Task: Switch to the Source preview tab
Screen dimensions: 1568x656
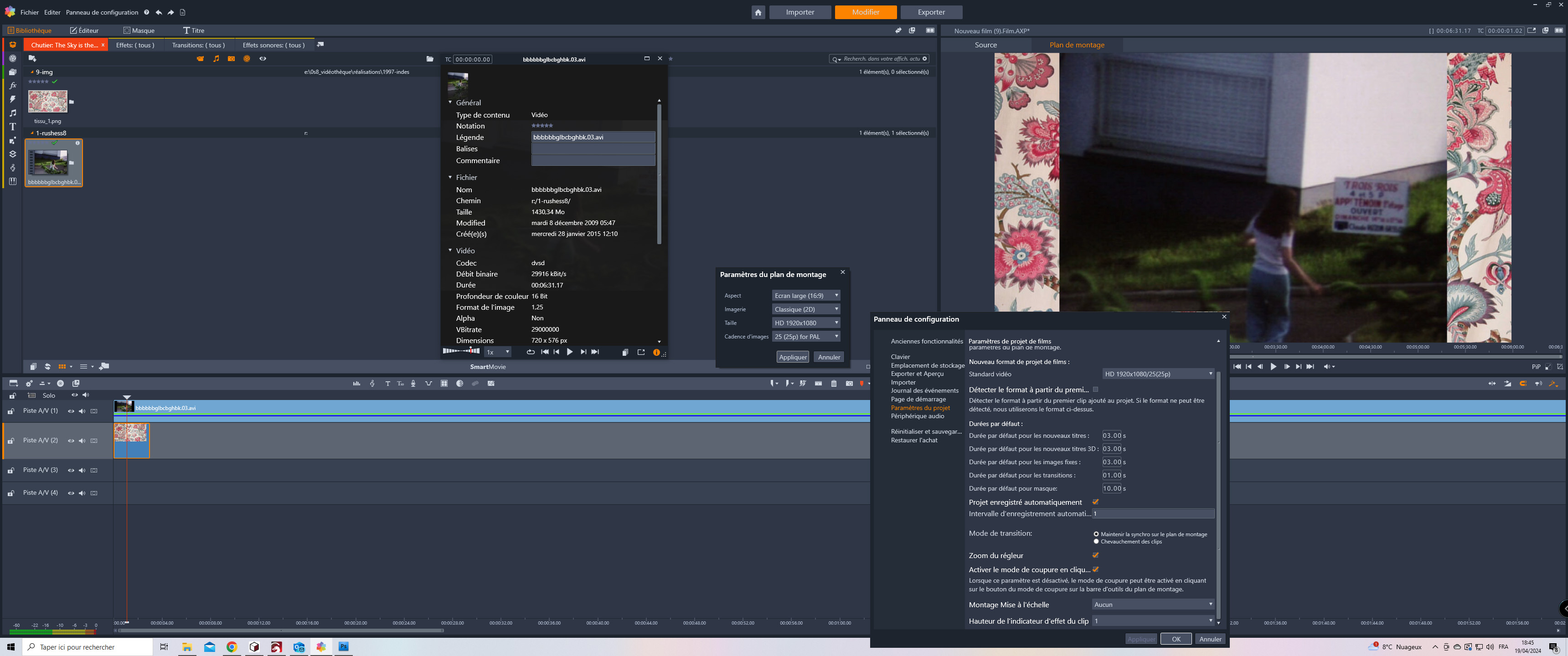Action: tap(985, 45)
